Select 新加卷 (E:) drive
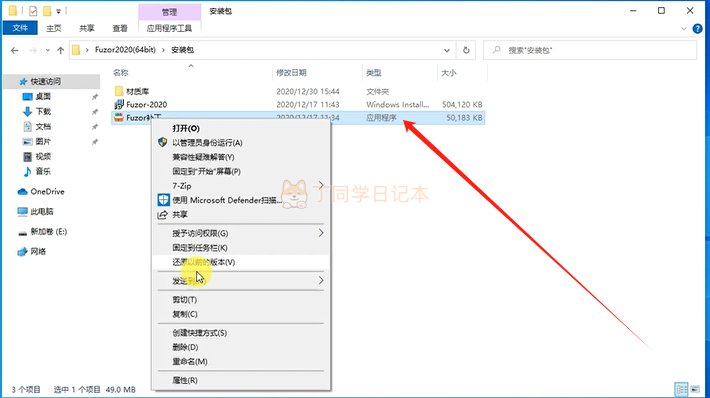The height and width of the screenshot is (398, 710). 48,232
